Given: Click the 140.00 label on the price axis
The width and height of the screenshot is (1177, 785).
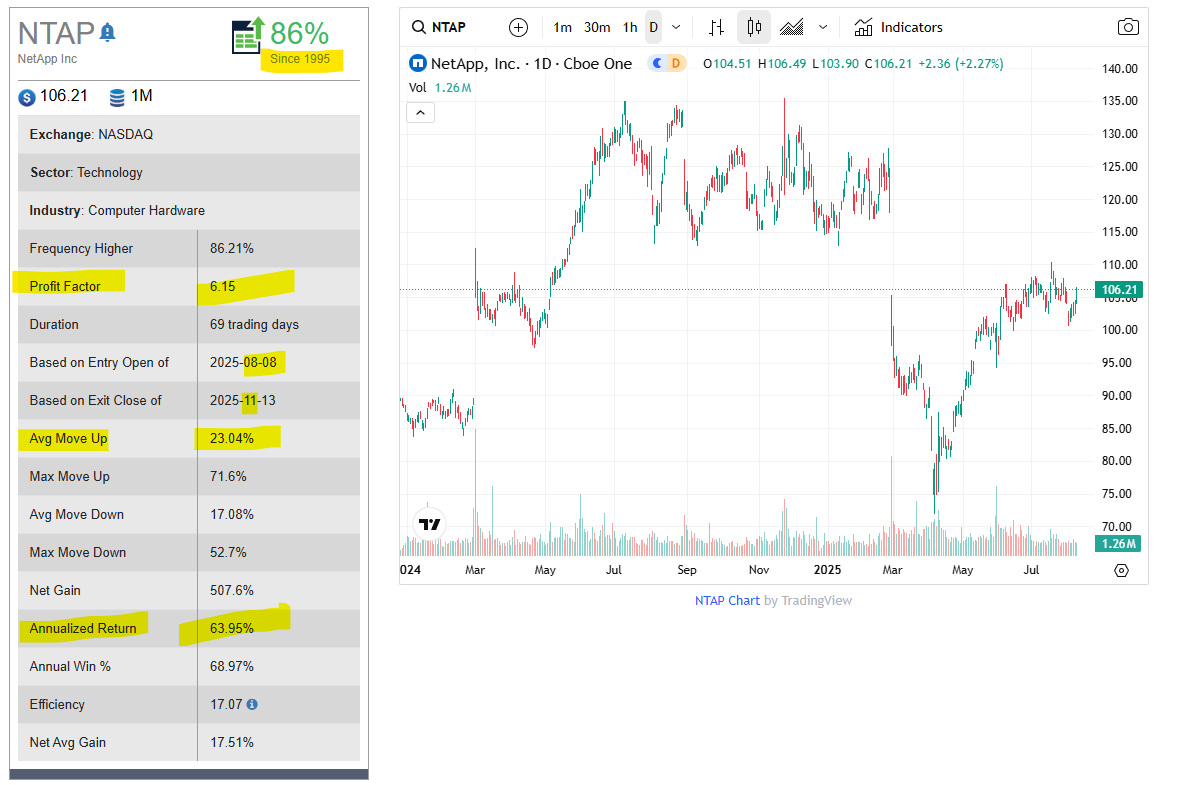Looking at the screenshot, I should (x=1119, y=69).
